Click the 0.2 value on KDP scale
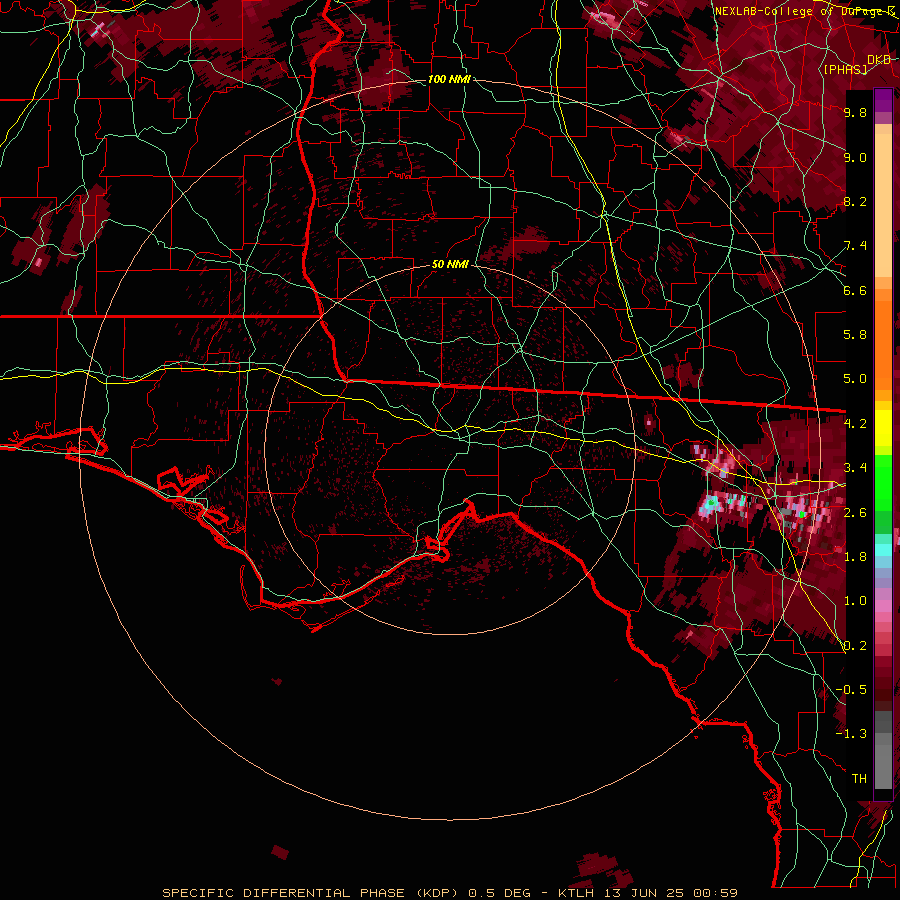900x900 pixels. coord(855,646)
